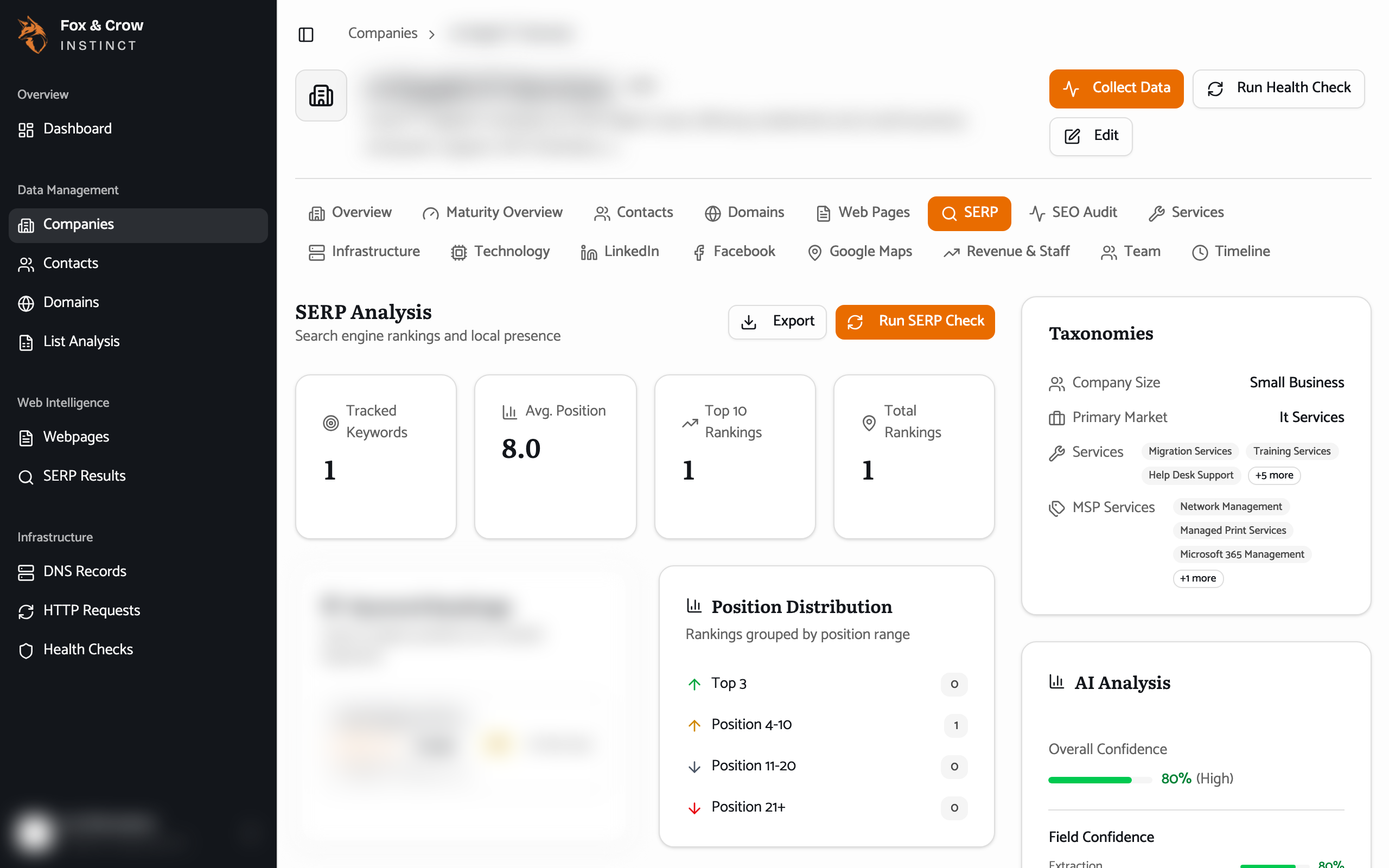Open Domains in the sidebar
The image size is (1389, 868).
[138, 303]
